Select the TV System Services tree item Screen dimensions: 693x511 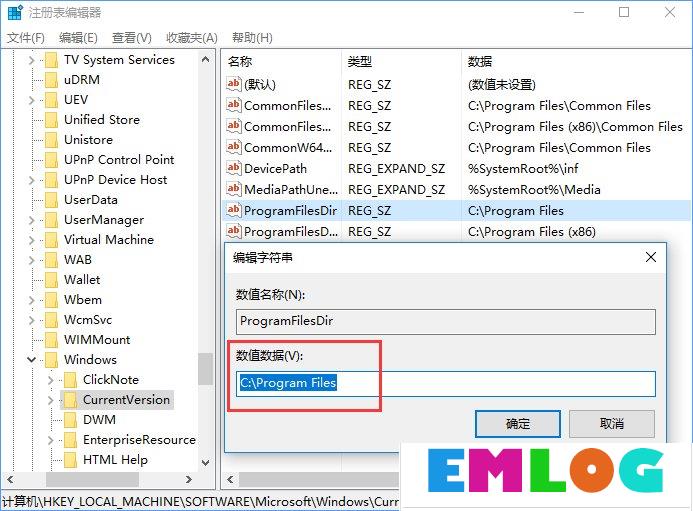click(x=119, y=60)
